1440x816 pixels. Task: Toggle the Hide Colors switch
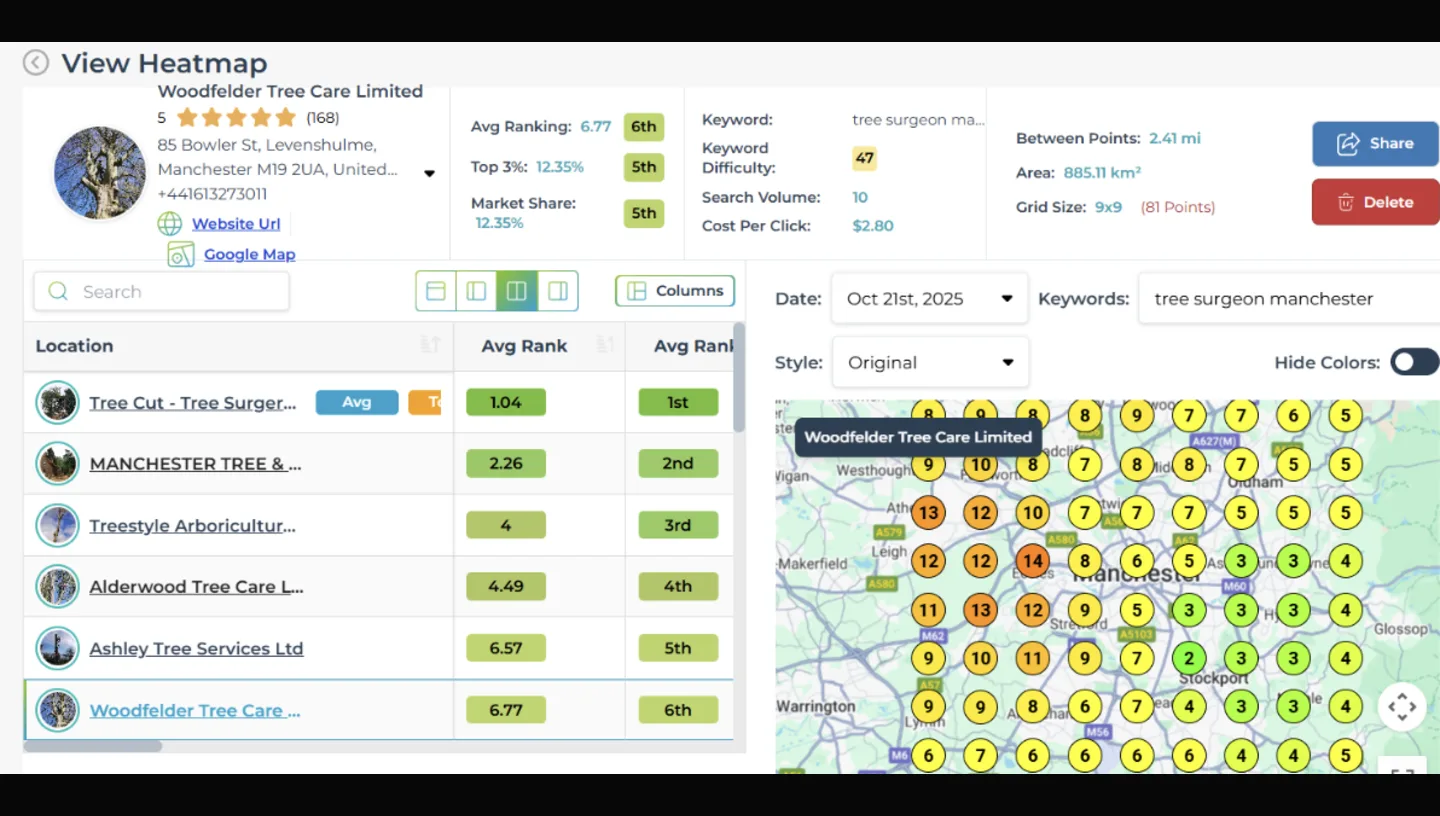click(1414, 362)
